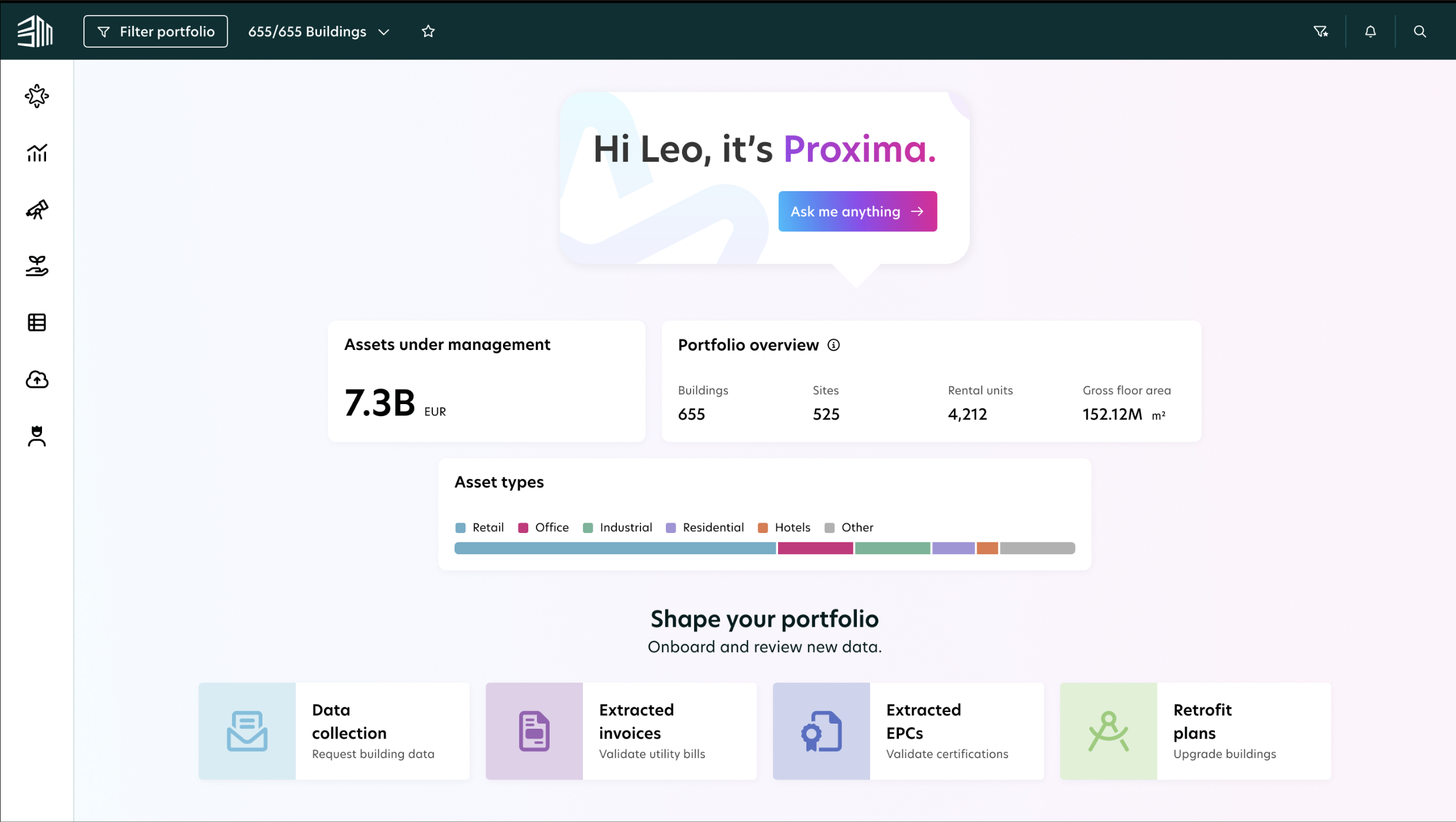Click the magenta Office bar segment

[x=815, y=548]
